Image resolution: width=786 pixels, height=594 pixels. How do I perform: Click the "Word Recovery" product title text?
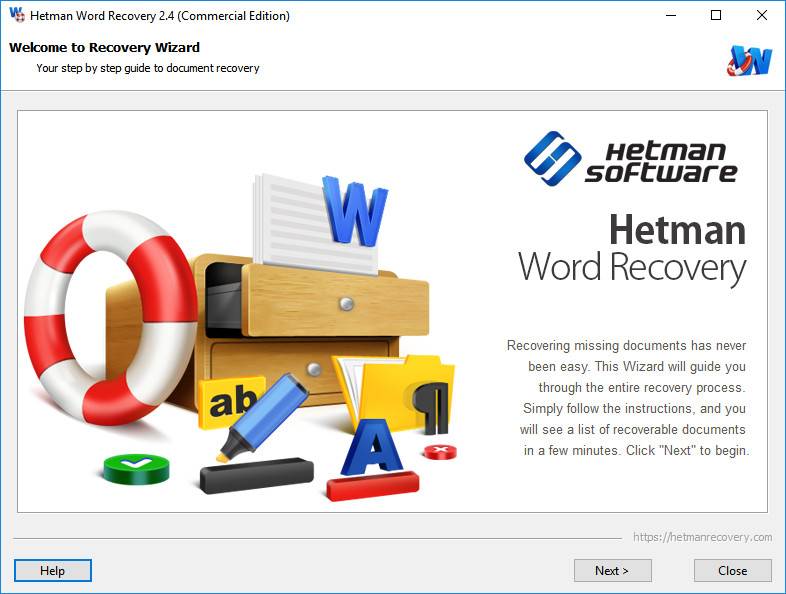pos(632,268)
